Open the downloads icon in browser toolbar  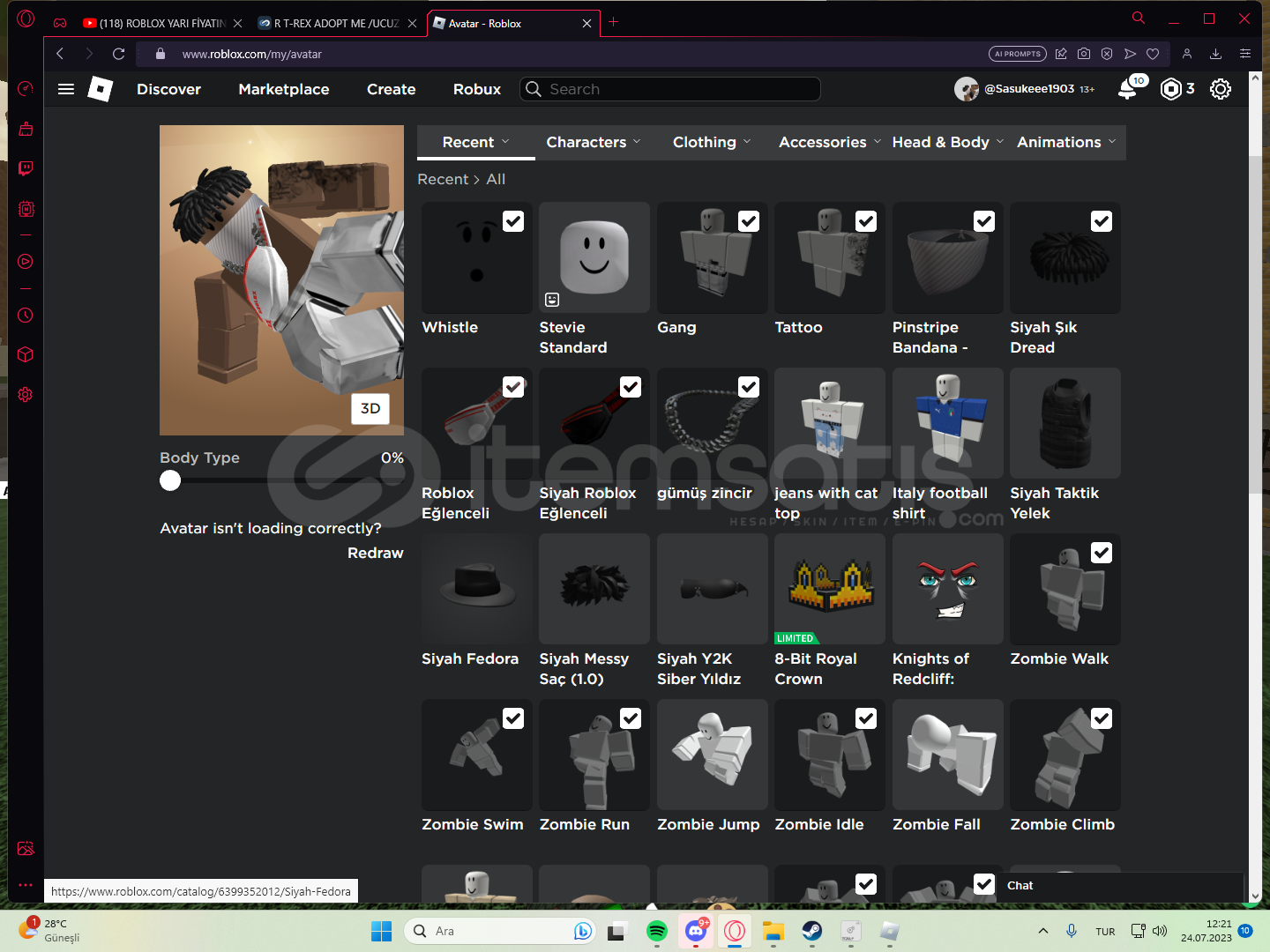[1215, 54]
